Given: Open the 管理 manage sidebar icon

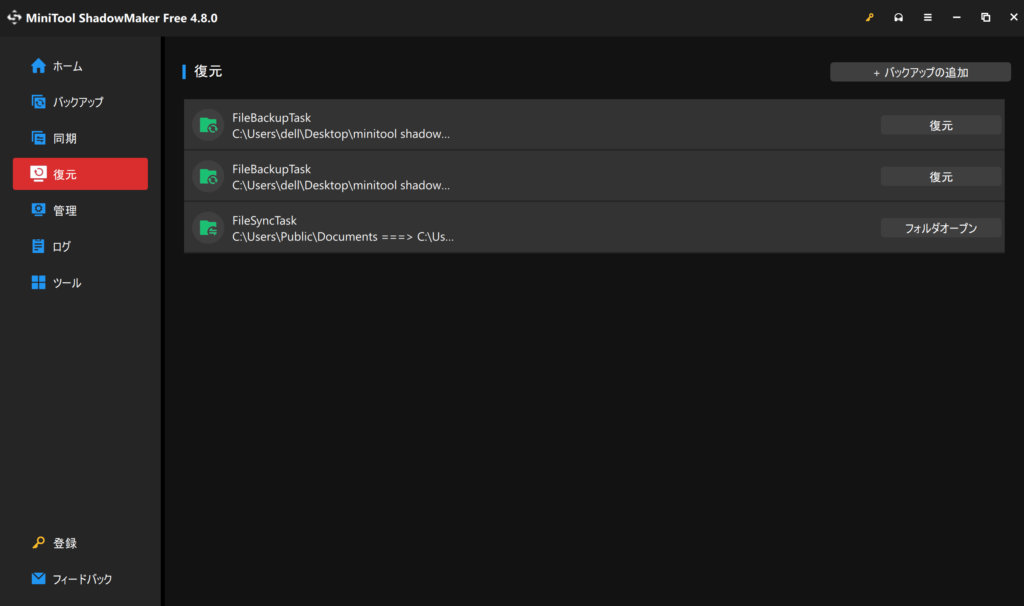Looking at the screenshot, I should pyautogui.click(x=39, y=210).
